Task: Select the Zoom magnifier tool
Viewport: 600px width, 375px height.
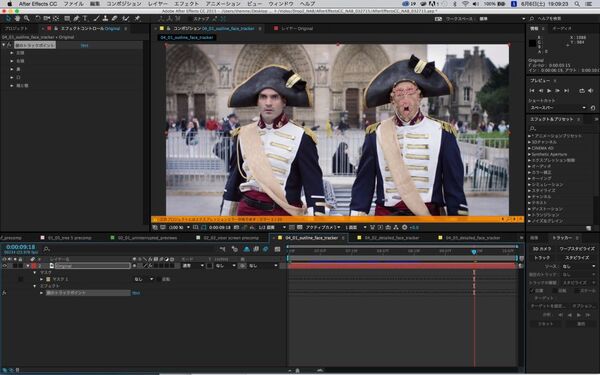Action: click(x=26, y=18)
